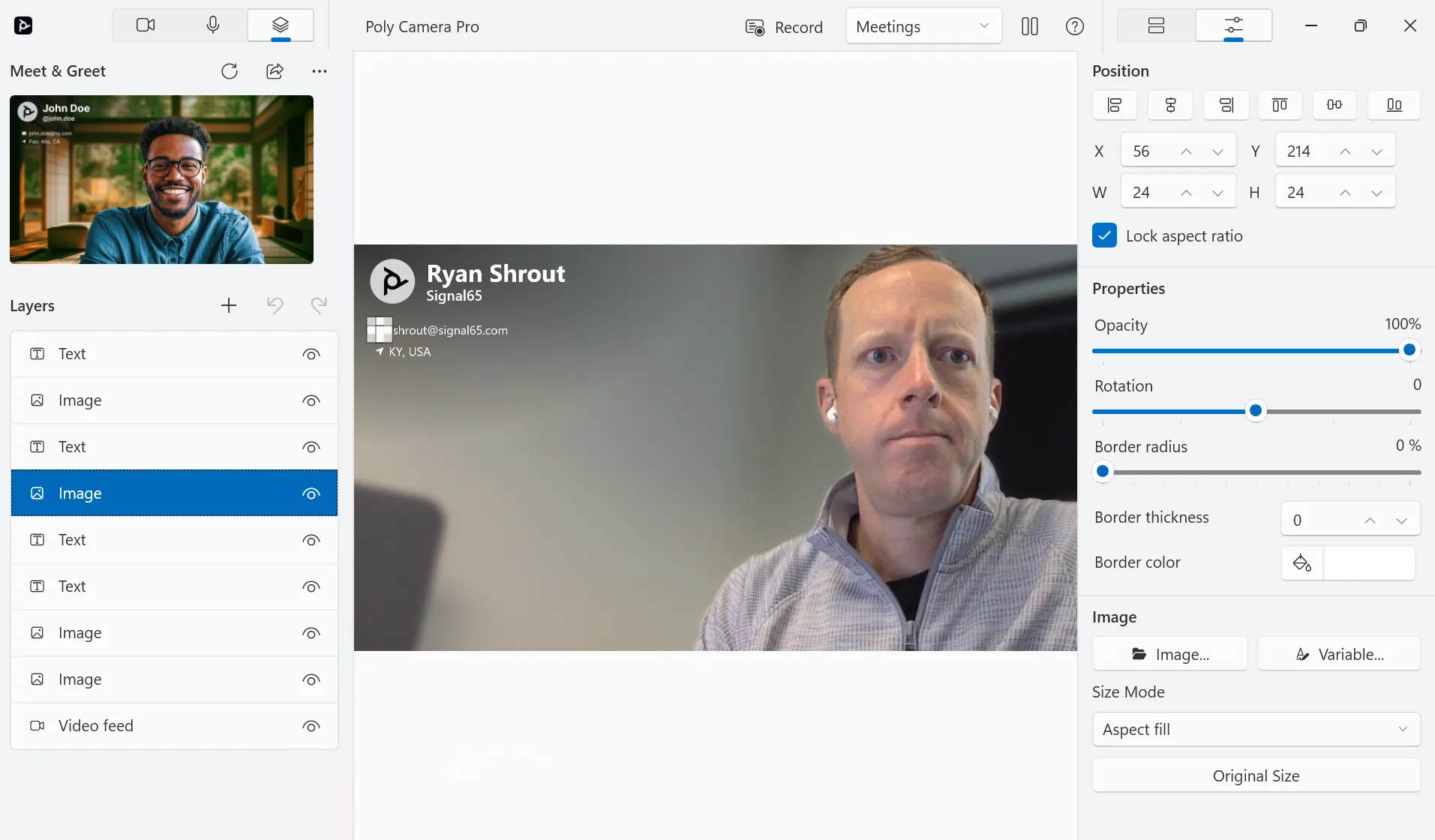The image size is (1435, 840).
Task: Click the border color fill bucket icon
Action: (x=1302, y=562)
